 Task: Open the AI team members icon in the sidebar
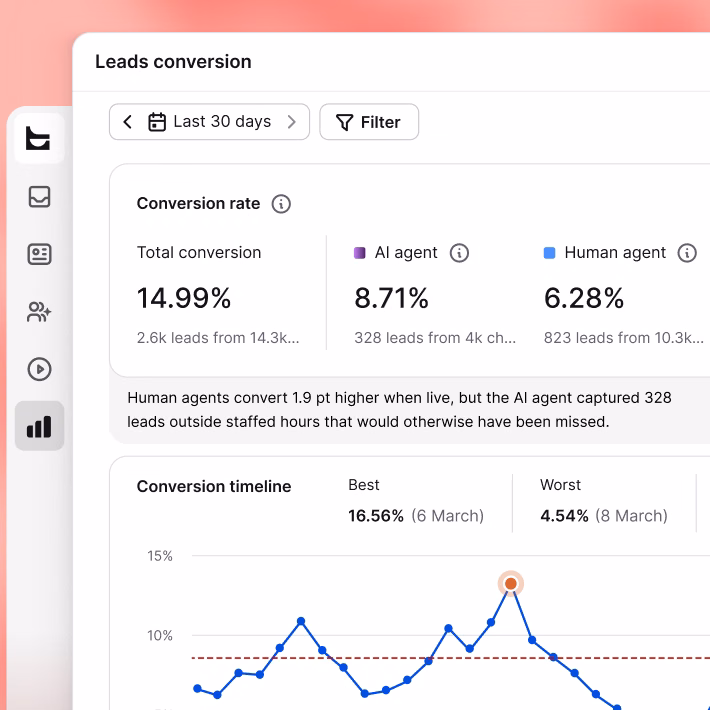(x=39, y=312)
